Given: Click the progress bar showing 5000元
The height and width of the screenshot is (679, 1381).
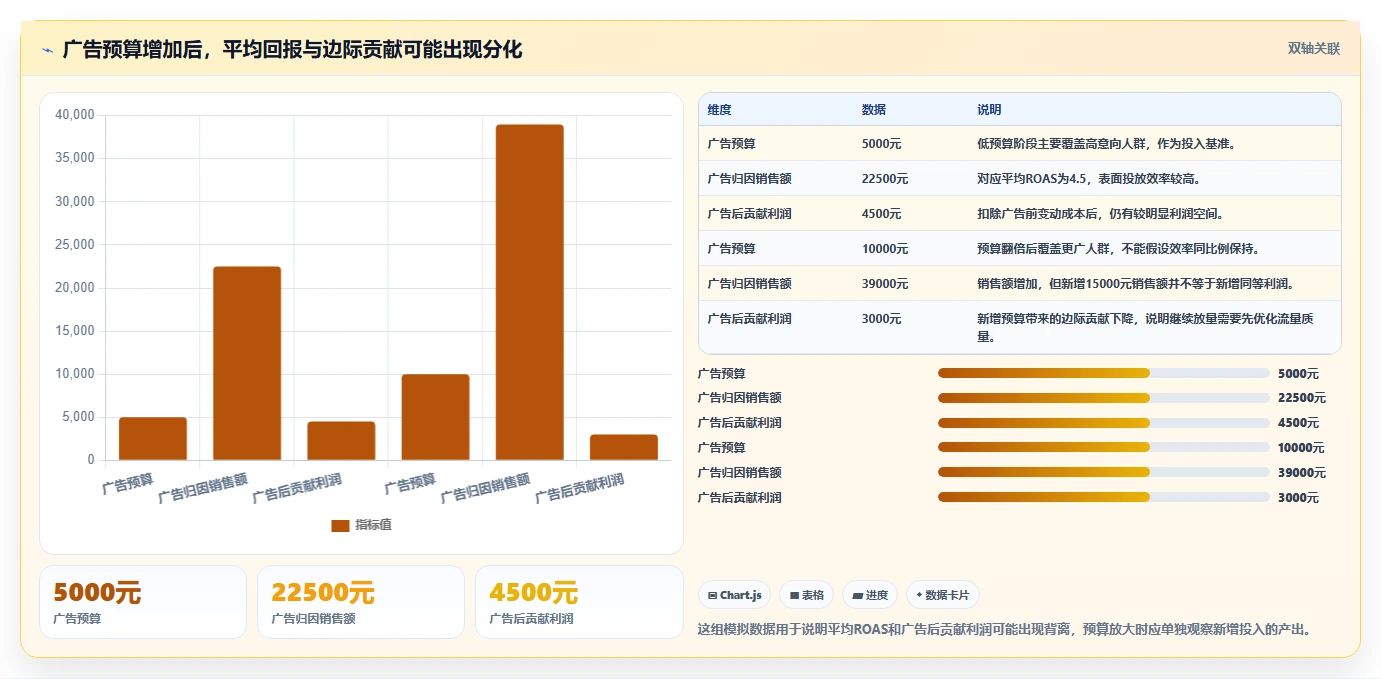Looking at the screenshot, I should pos(1104,373).
